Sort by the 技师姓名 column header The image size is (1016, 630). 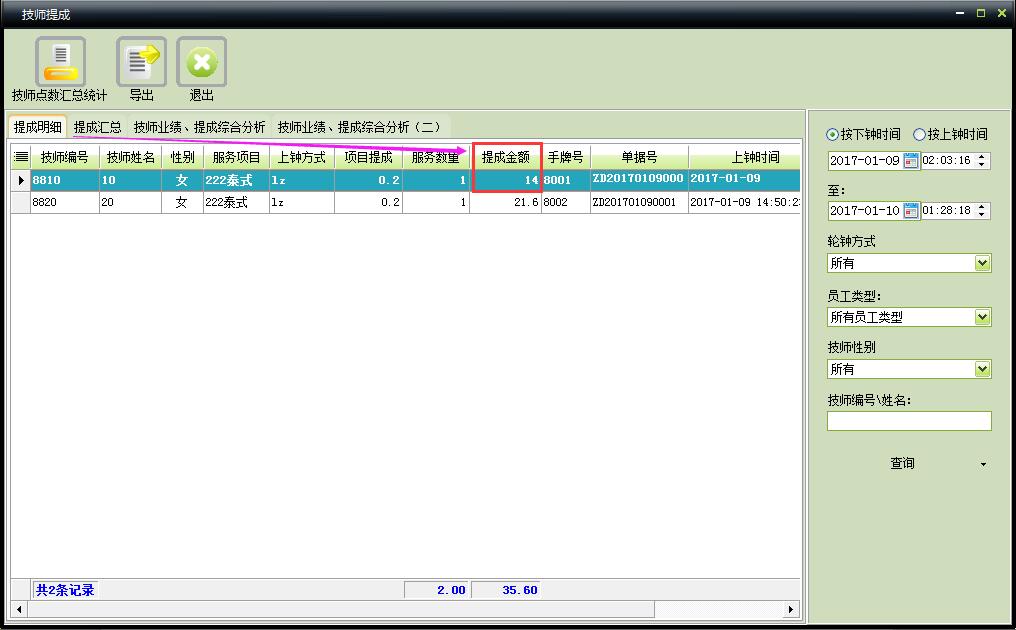(130, 157)
